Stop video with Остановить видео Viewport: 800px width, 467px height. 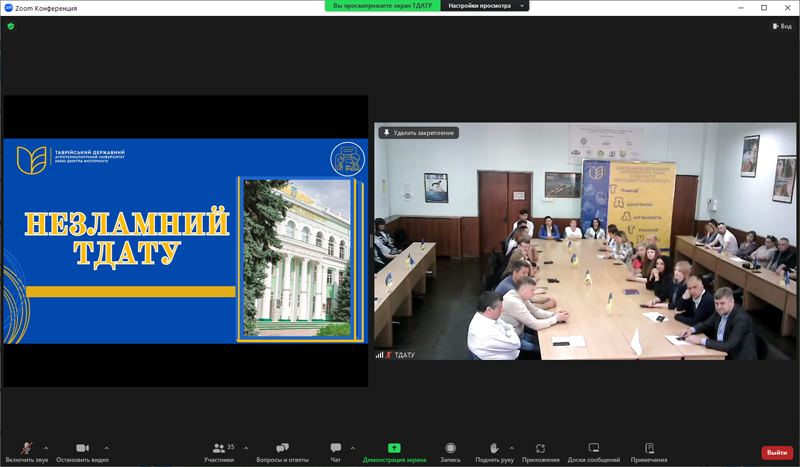click(x=82, y=453)
